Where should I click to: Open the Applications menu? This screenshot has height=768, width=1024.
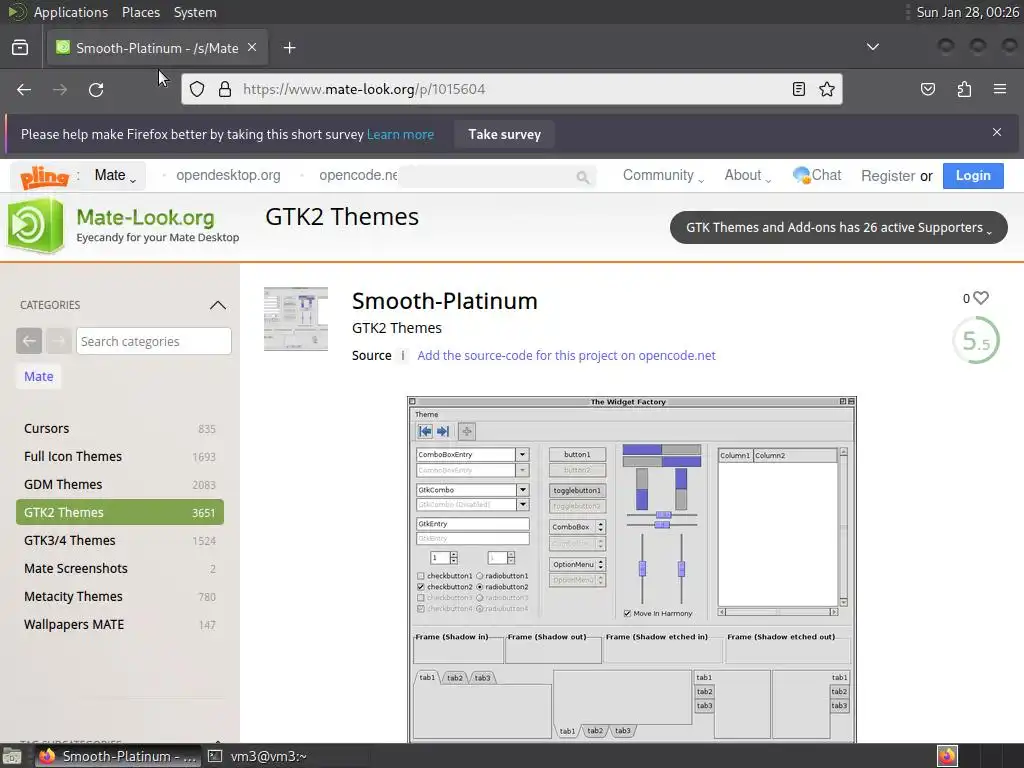point(71,12)
